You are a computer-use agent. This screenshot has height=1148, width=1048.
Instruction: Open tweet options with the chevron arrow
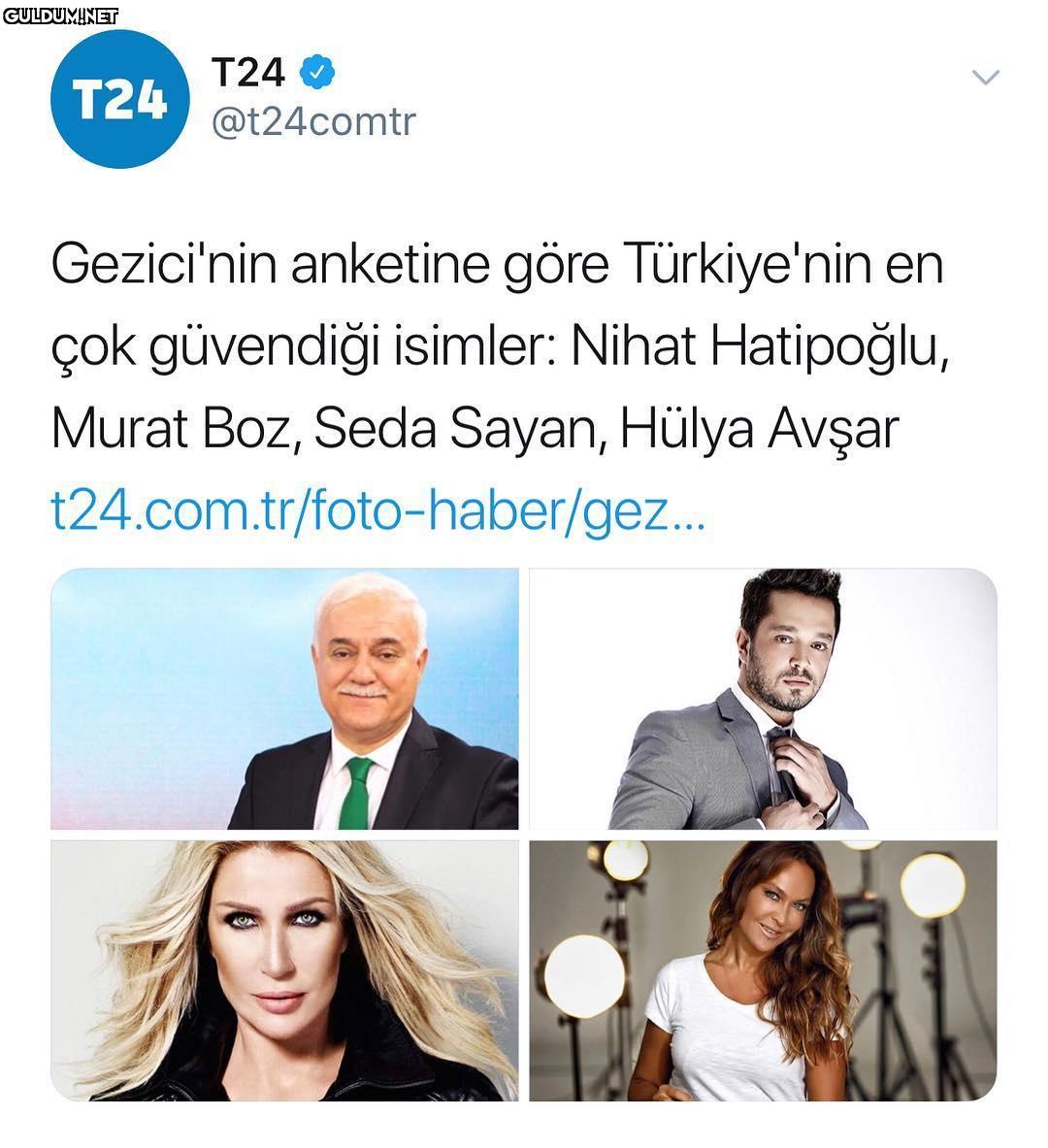click(x=985, y=77)
